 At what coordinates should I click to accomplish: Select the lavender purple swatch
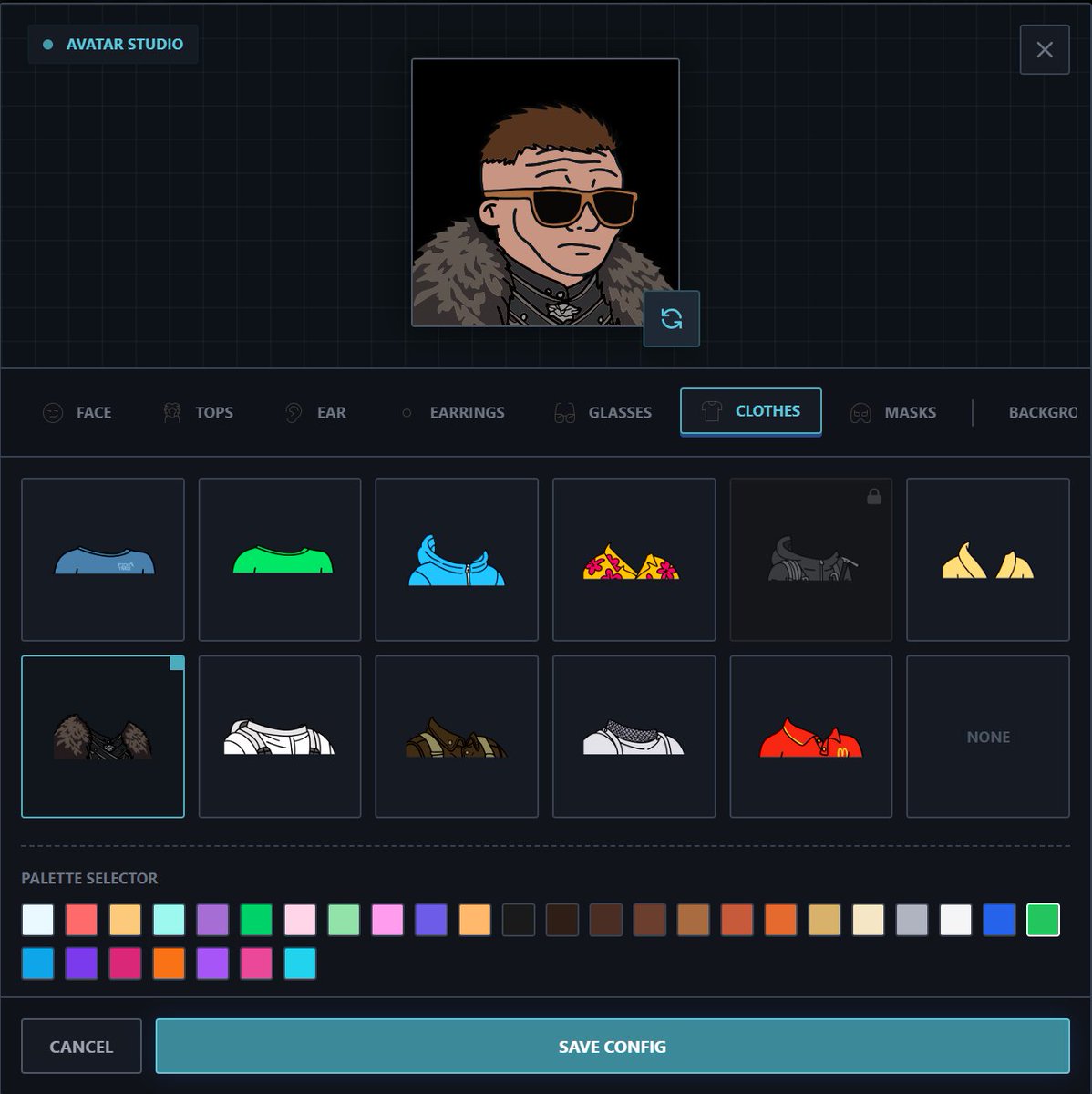click(x=212, y=920)
